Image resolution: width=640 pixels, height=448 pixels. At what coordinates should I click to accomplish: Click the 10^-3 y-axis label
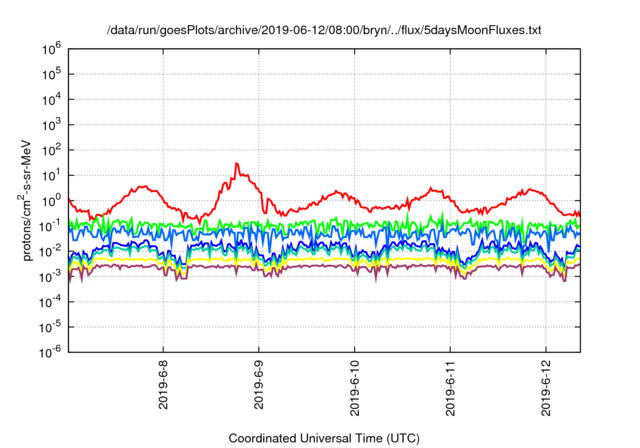[50, 277]
